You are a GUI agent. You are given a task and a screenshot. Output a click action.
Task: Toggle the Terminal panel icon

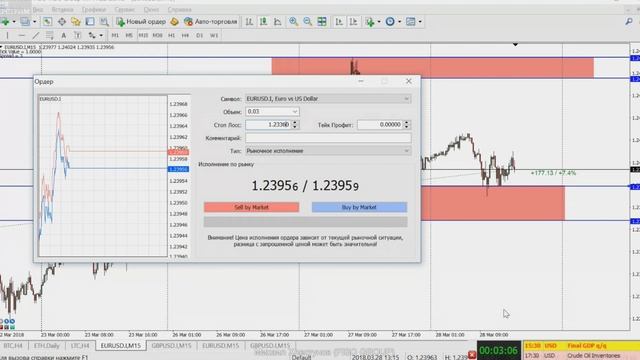click(x=90, y=22)
